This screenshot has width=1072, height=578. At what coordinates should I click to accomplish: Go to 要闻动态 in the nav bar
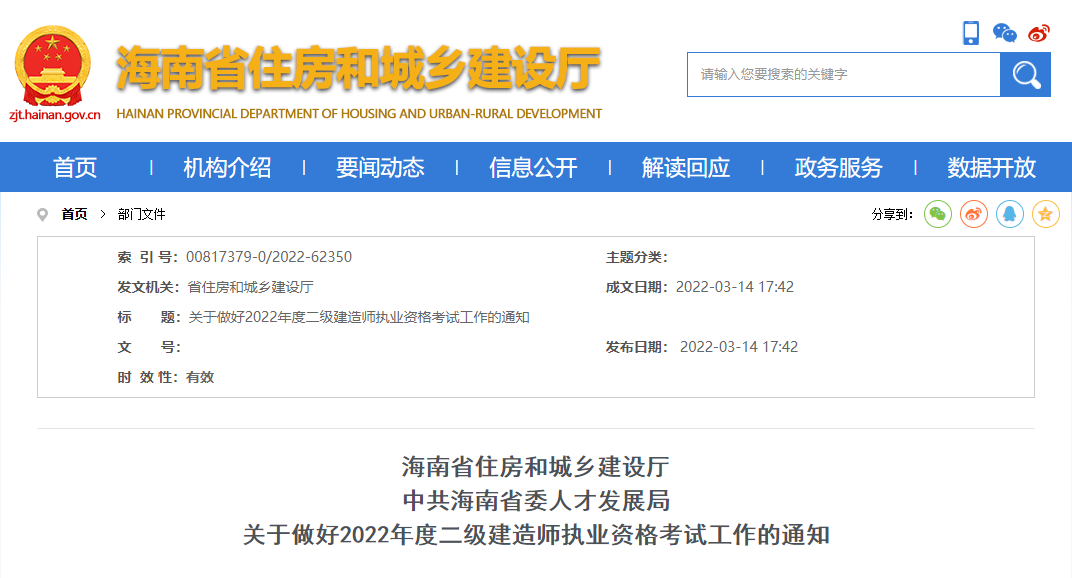tap(380, 168)
